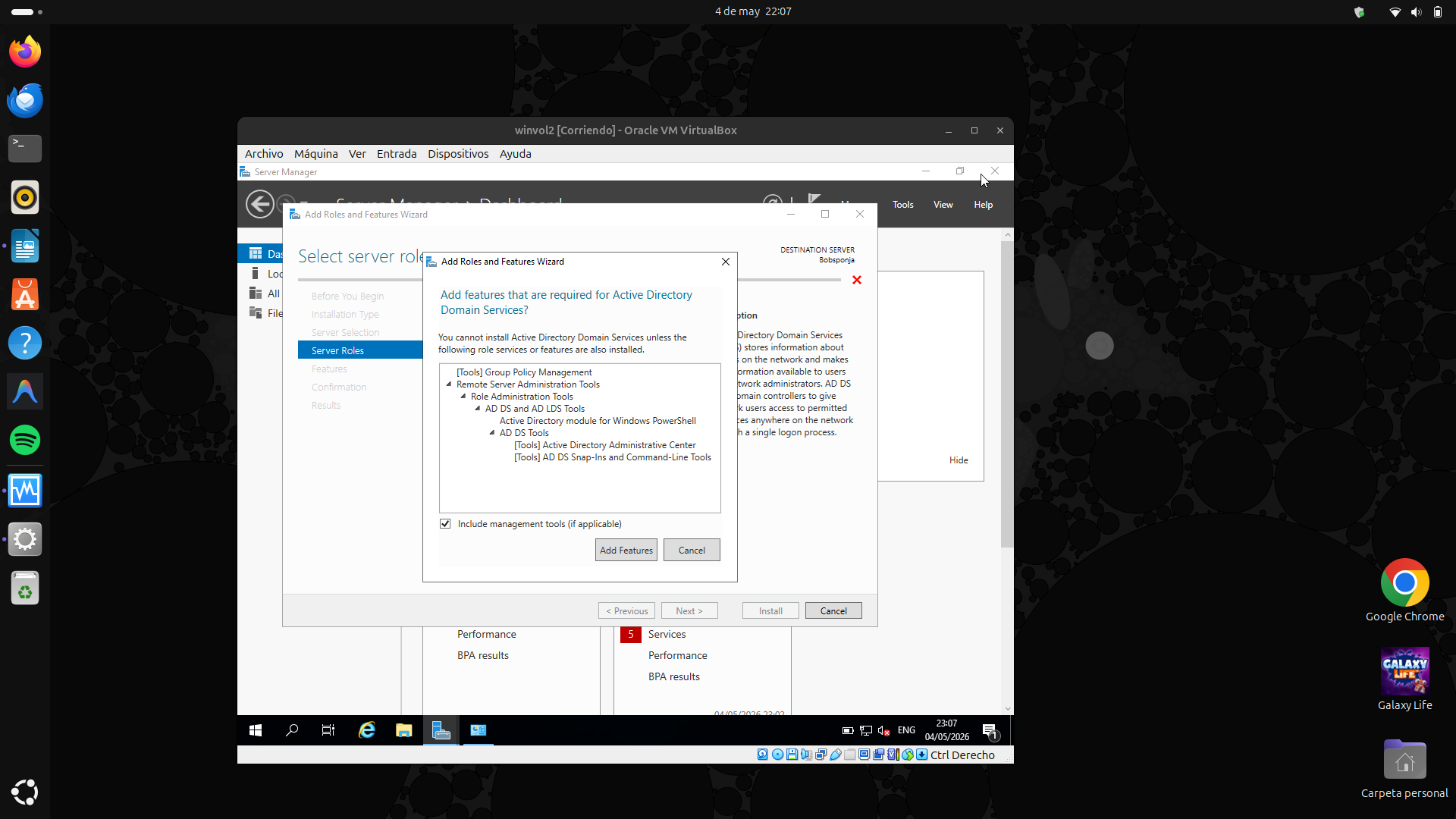Image resolution: width=1456 pixels, height=819 pixels.
Task: Open Server Manager View menu
Action: 943,205
